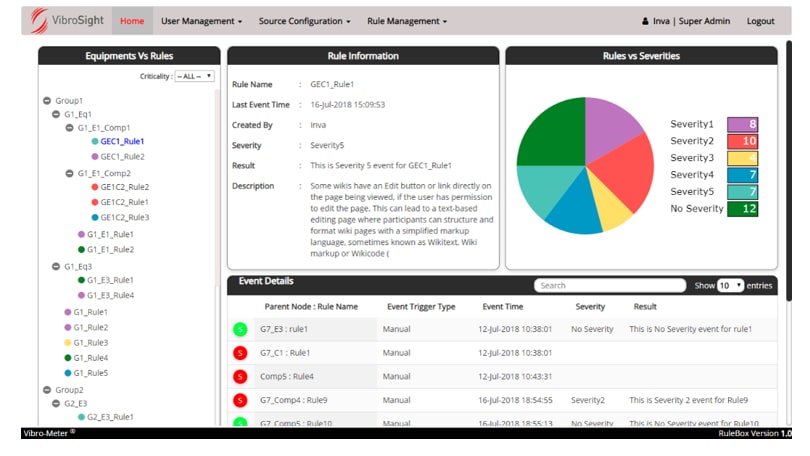
Task: Click the Event Details search field
Action: point(608,285)
